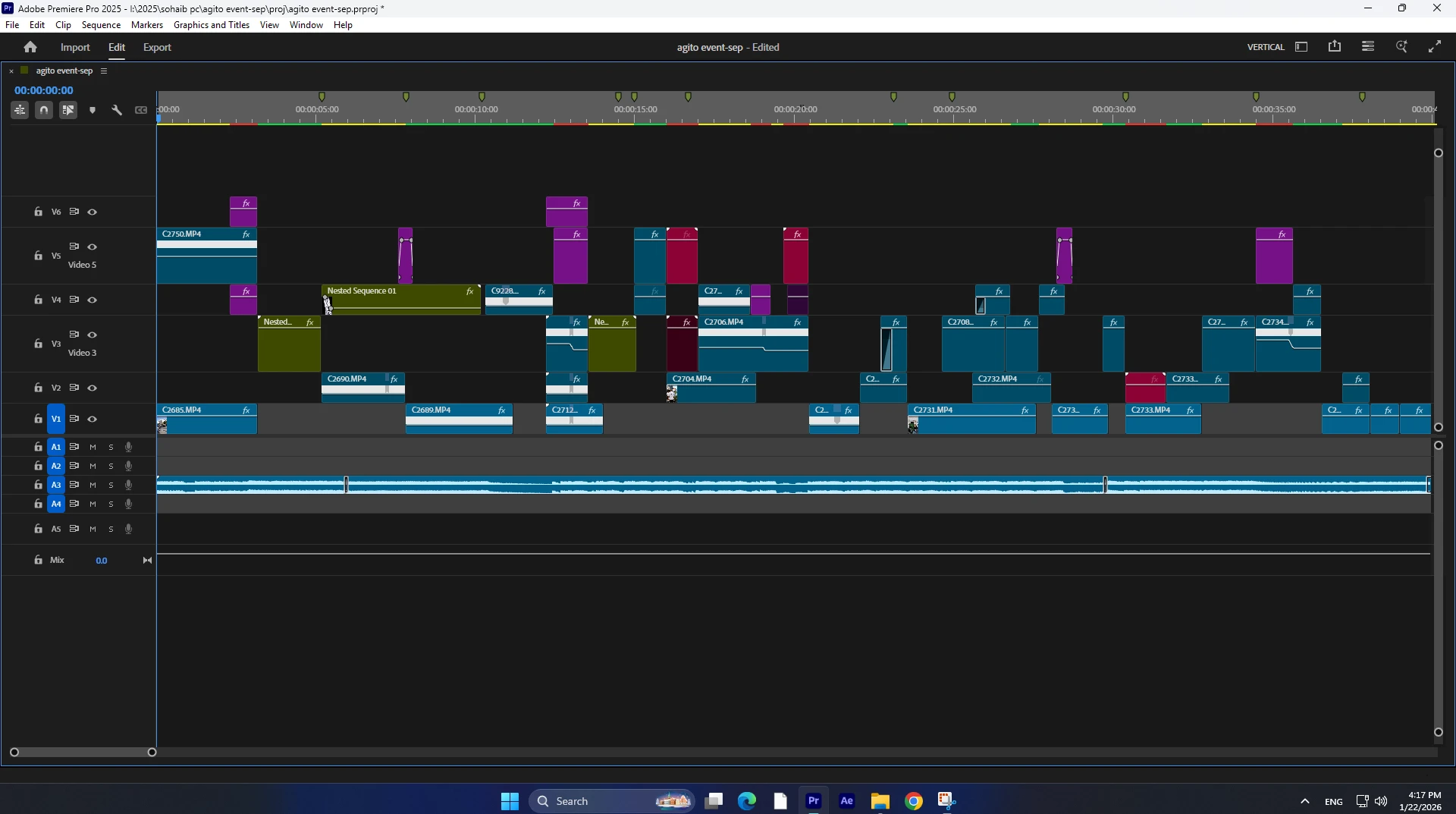Screen dimensions: 1456x814
Task: Hide video track V6 with eye
Action: click(93, 212)
